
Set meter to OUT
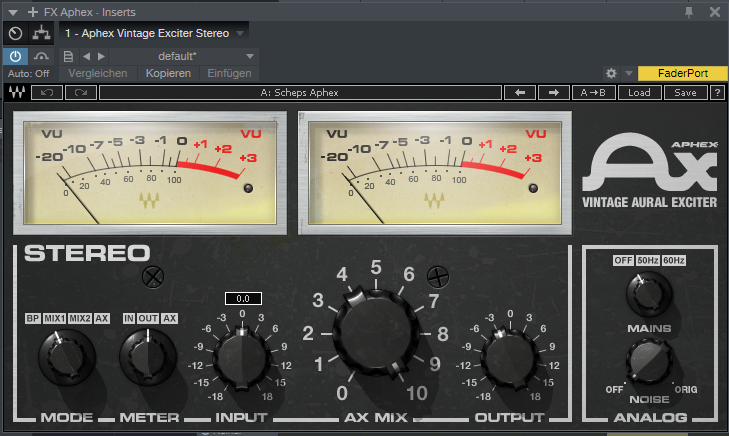click(x=148, y=318)
